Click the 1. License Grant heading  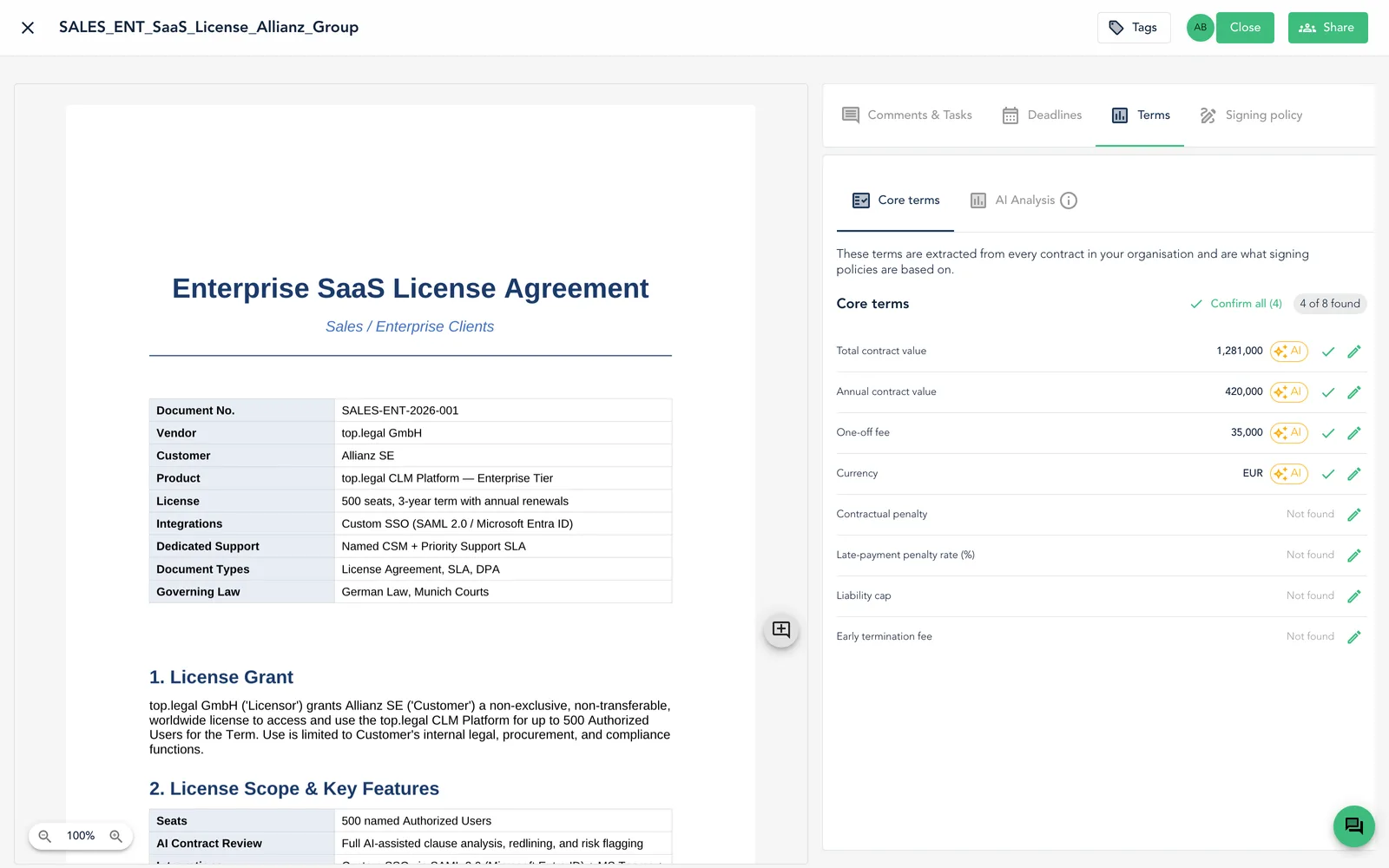click(221, 677)
